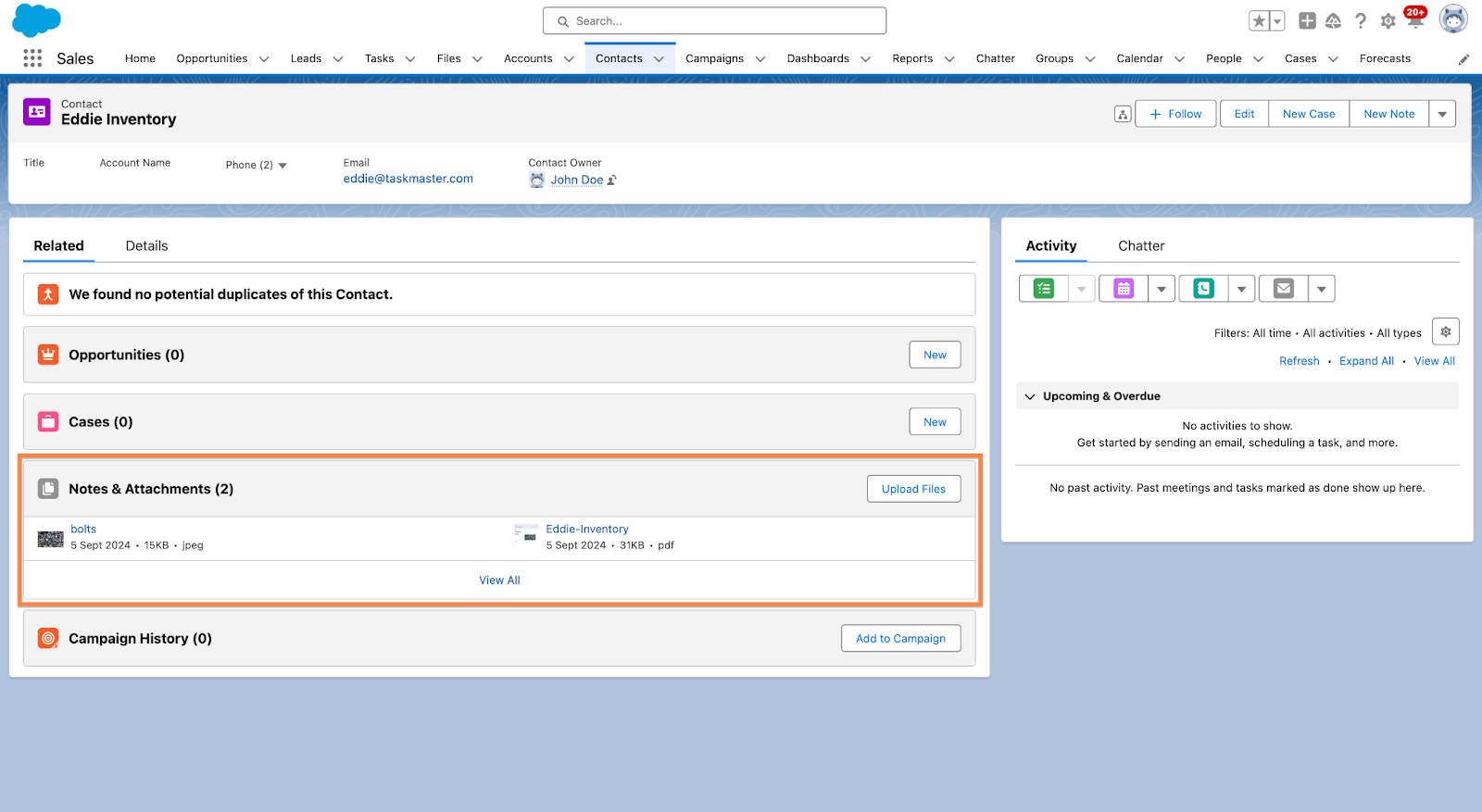Screen dimensions: 1482x812
Task: Open the John Doe owner link
Action: point(576,181)
